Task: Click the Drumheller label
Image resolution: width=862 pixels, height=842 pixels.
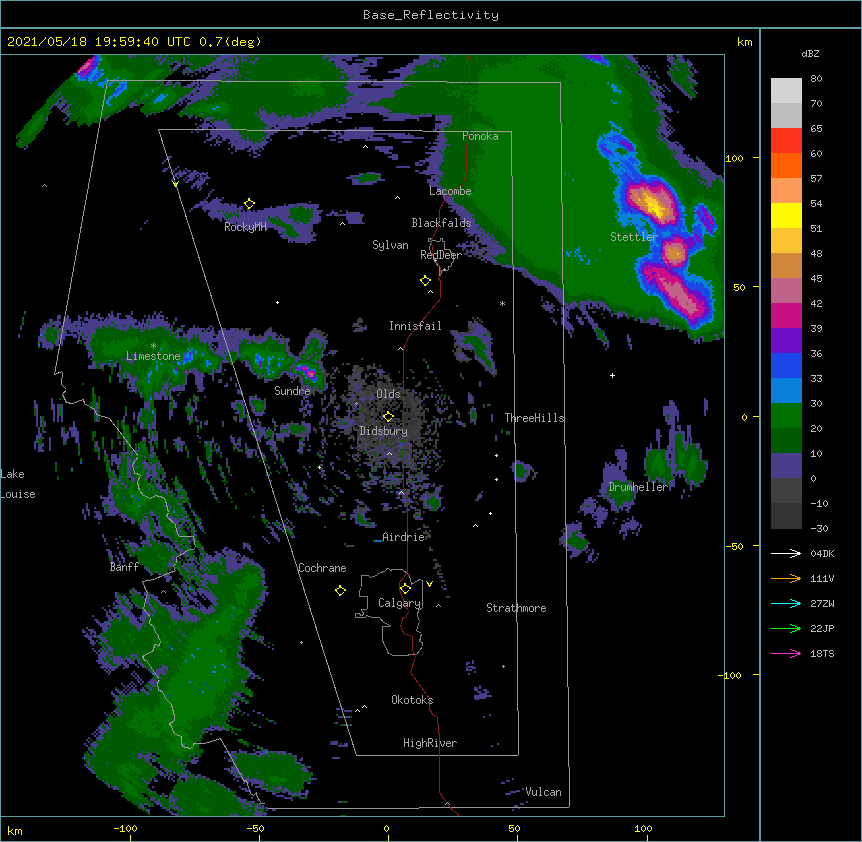Action: (638, 487)
